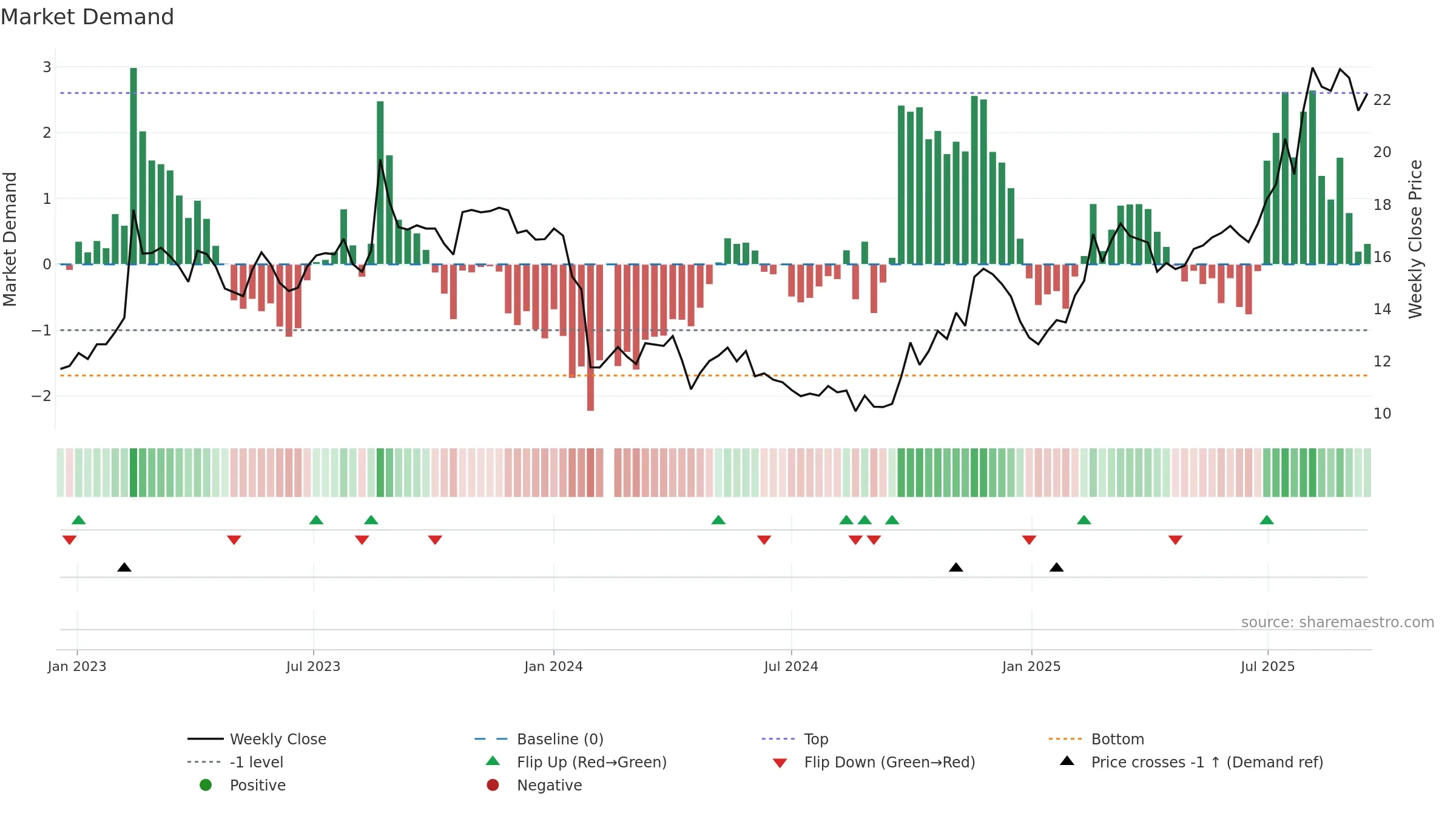
Task: Click red flip-down marker at Jan 2025
Action: click(1029, 540)
